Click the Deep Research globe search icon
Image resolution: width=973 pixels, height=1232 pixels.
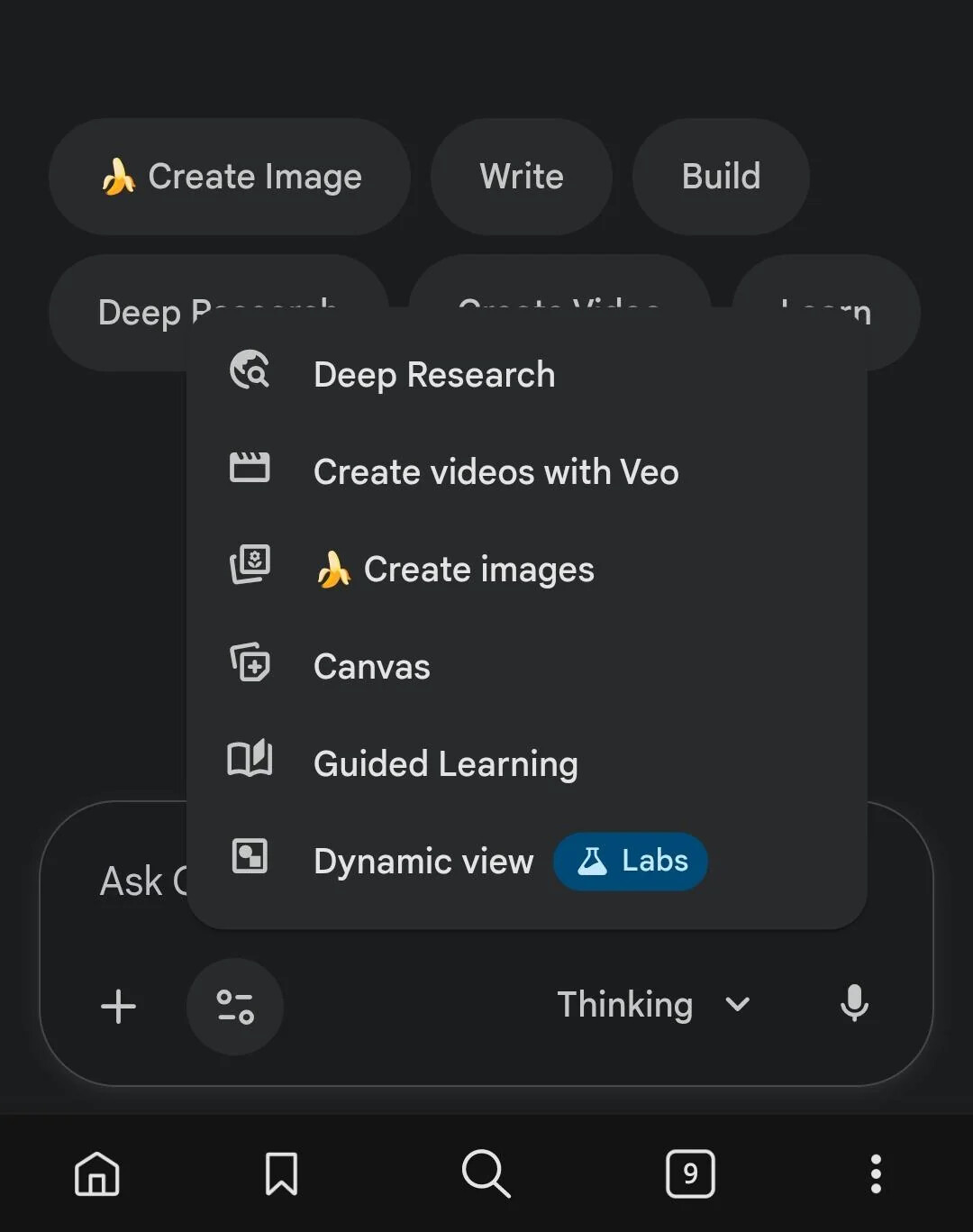(250, 370)
